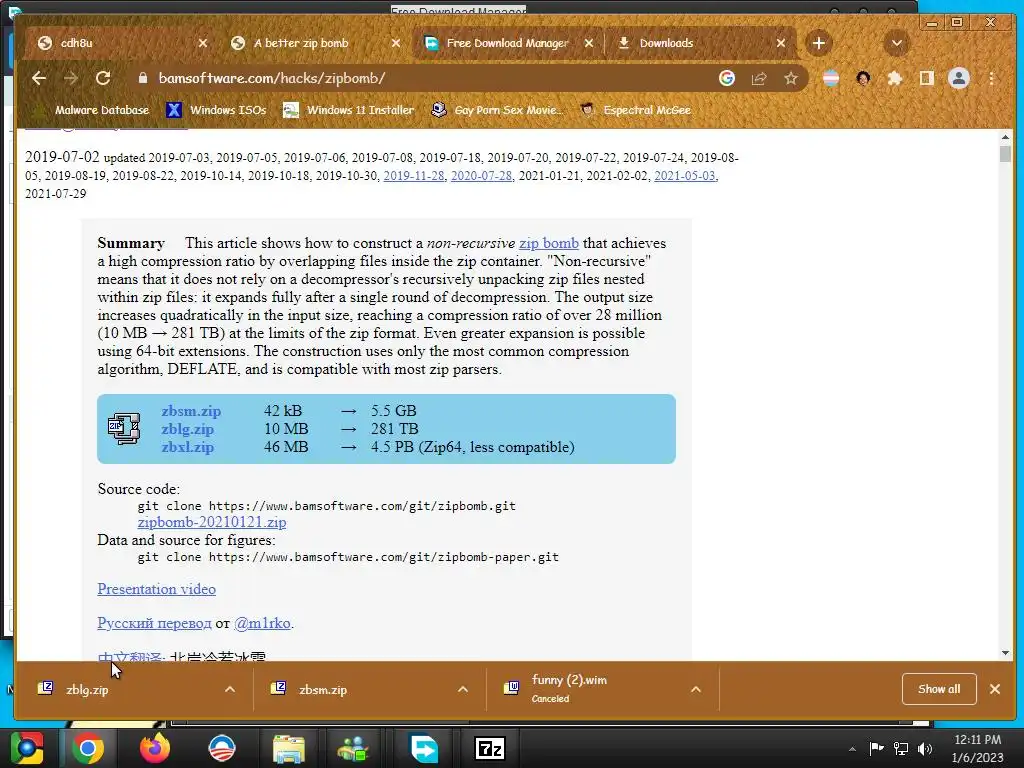The height and width of the screenshot is (768, 1024).
Task: Click Show all downloads button
Action: 939,689
